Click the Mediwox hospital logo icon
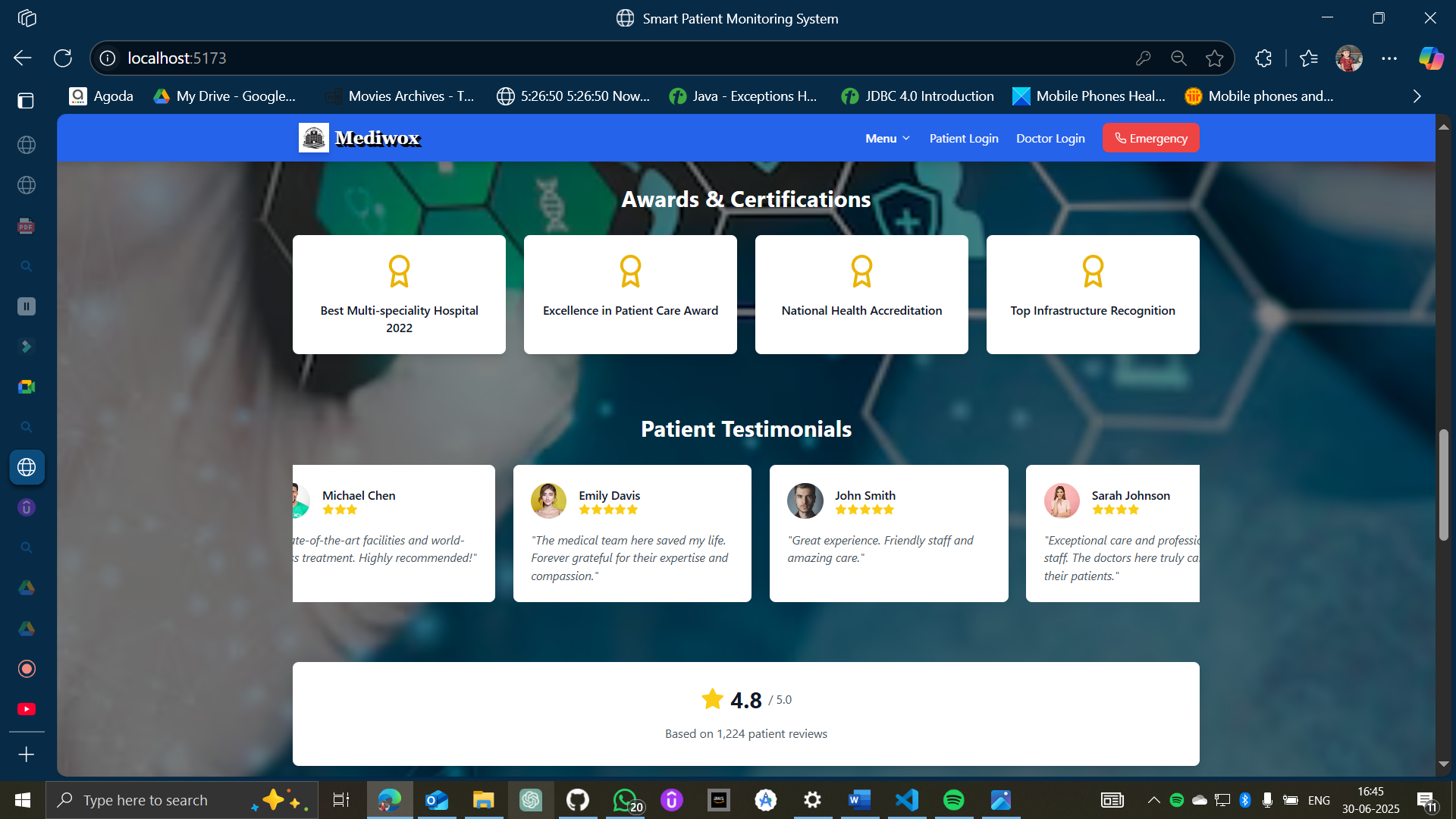 [313, 138]
